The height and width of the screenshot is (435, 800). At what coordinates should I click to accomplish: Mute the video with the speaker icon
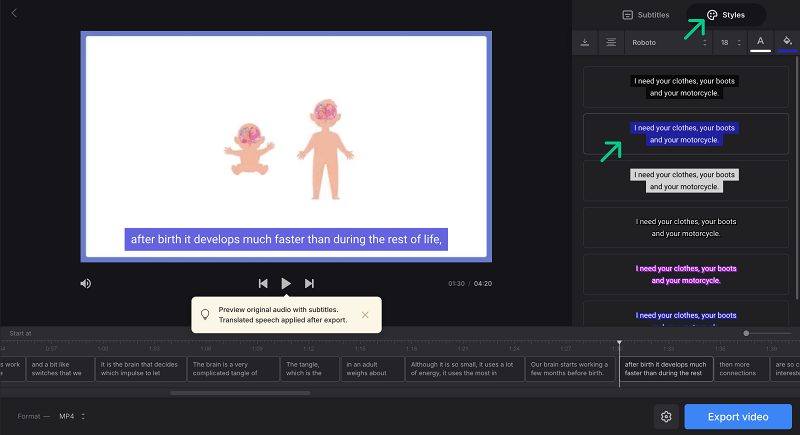86,284
